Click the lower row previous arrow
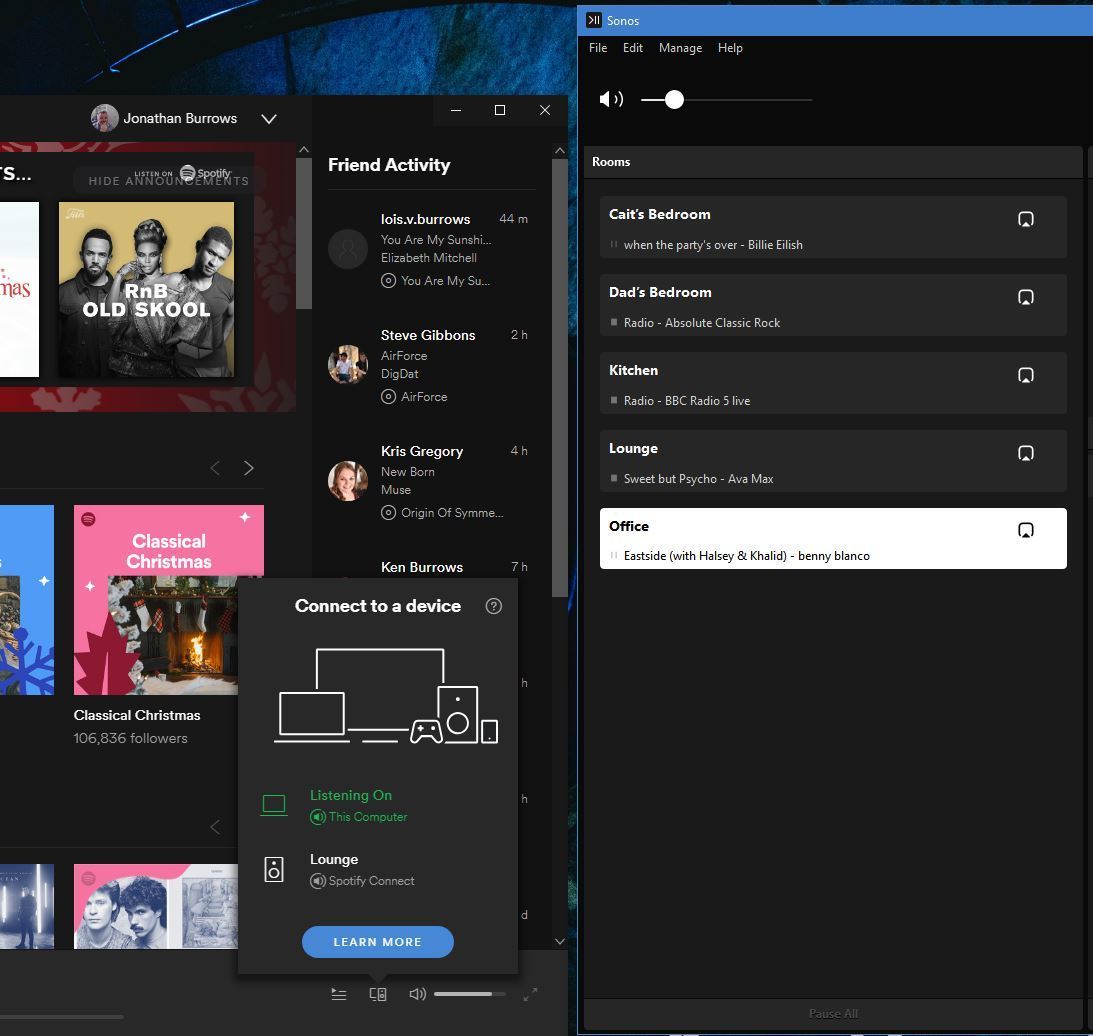The image size is (1093, 1036). point(215,828)
